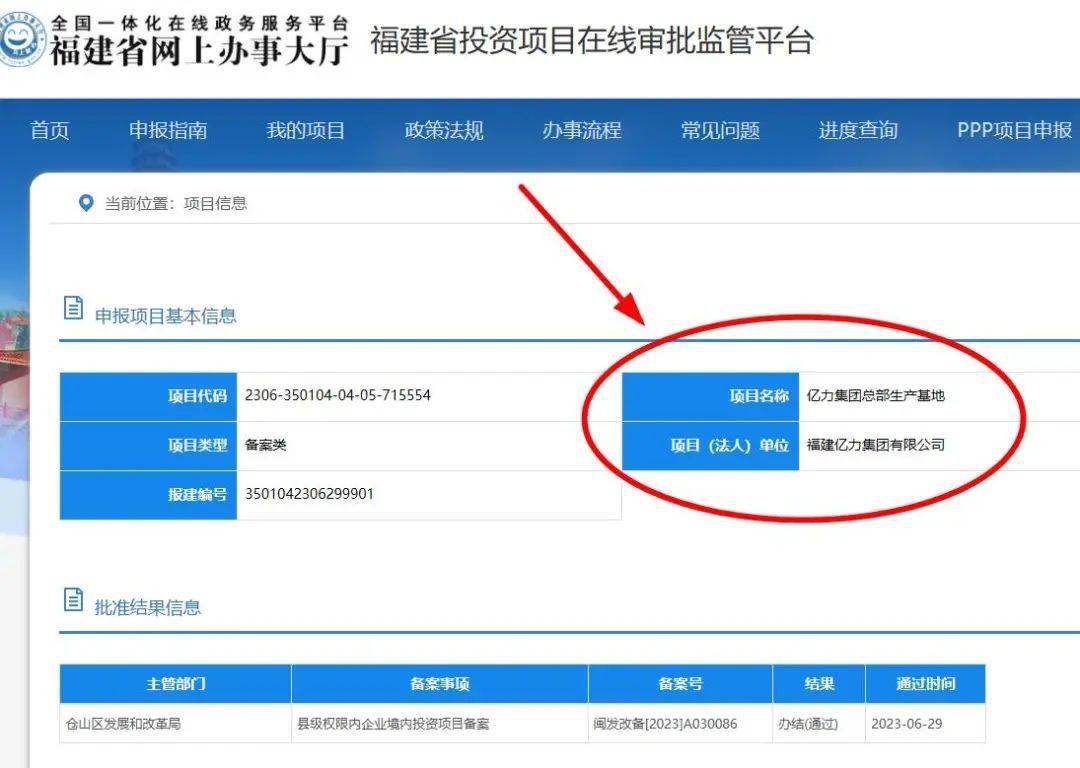Open the 申报指南 navigation tab
1080x768 pixels.
[x=168, y=130]
